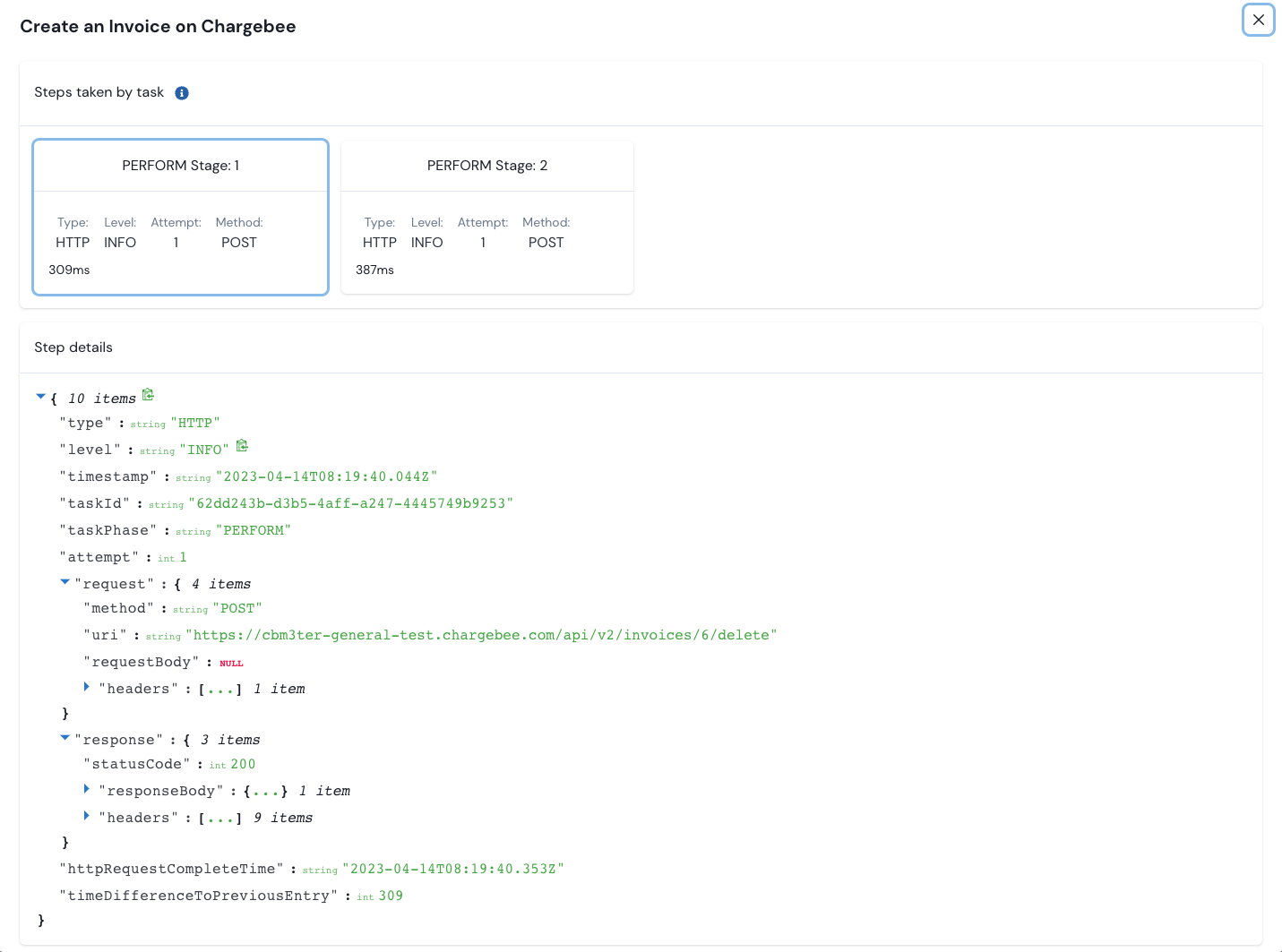1282x952 pixels.
Task: Expand the responseBody 1 item object
Action: coord(87,789)
